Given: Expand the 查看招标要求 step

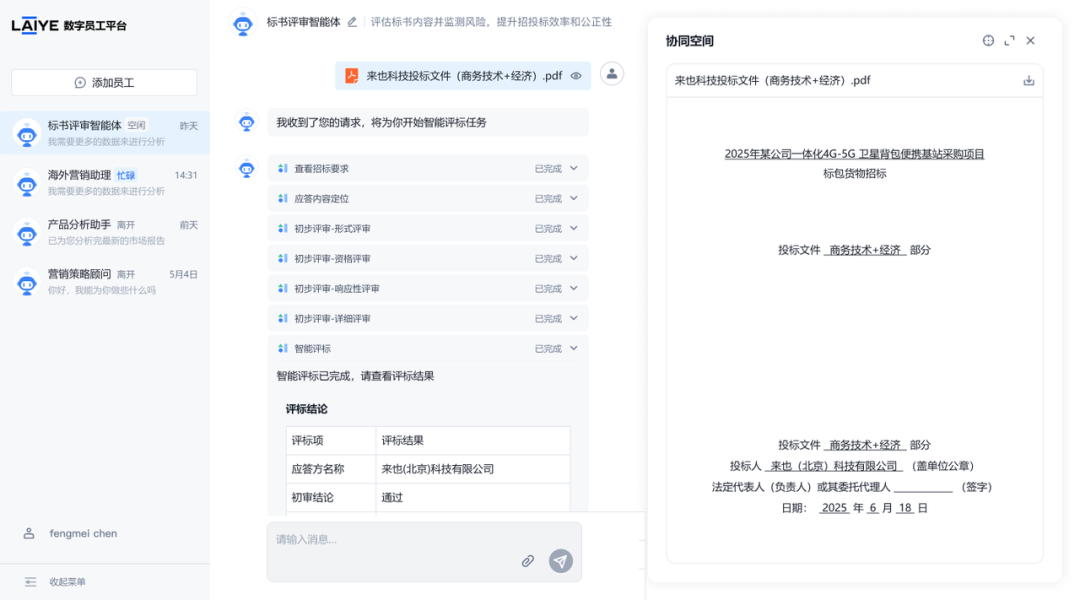Looking at the screenshot, I should [x=574, y=169].
